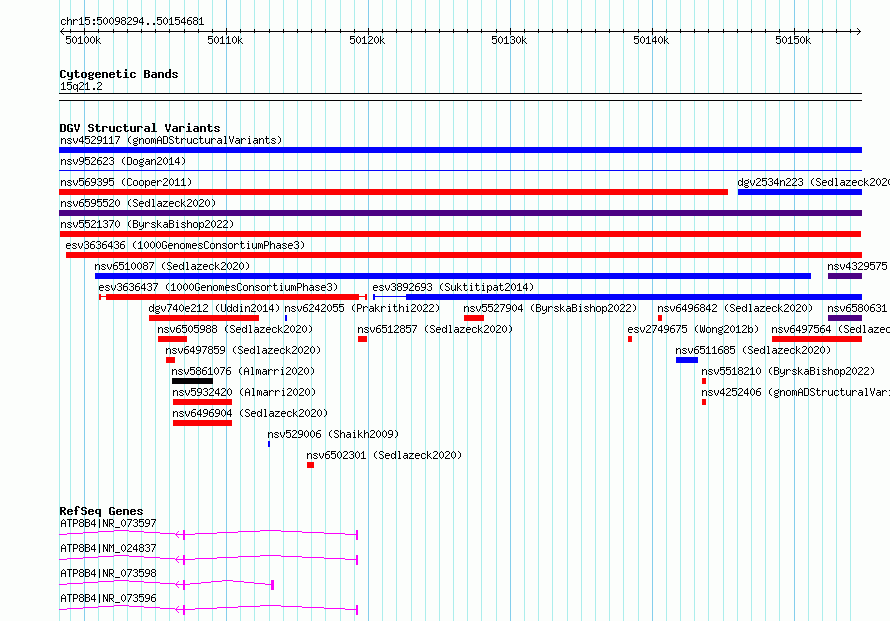The height and width of the screenshot is (621, 890).
Task: Click the nsv6496842 (Sedlazeck2020) label
Action: (x=735, y=308)
